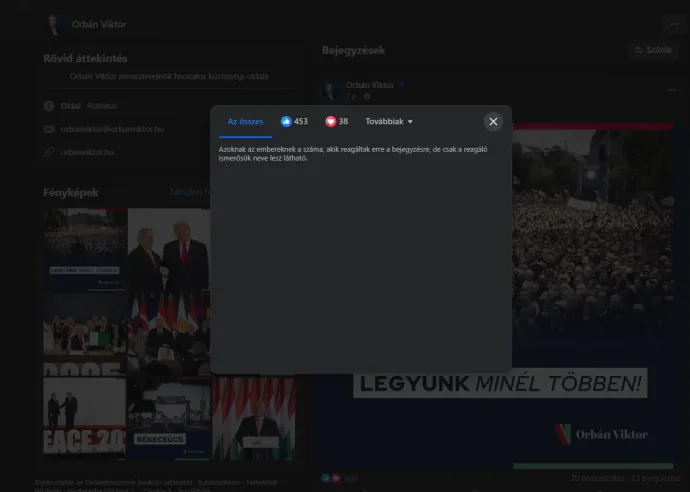Show Like reactions tab with 453
690x492 pixels.
click(x=294, y=122)
